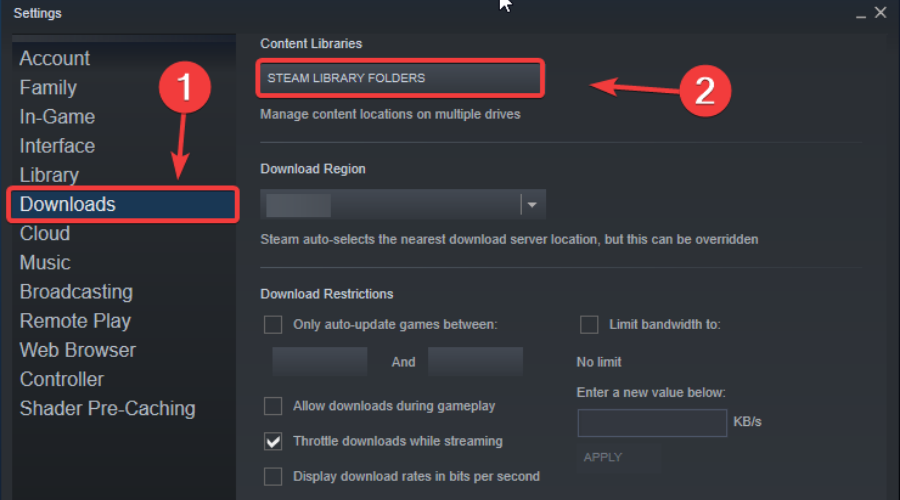Click the bandwidth KB/s input field
The width and height of the screenshot is (900, 500).
point(652,423)
